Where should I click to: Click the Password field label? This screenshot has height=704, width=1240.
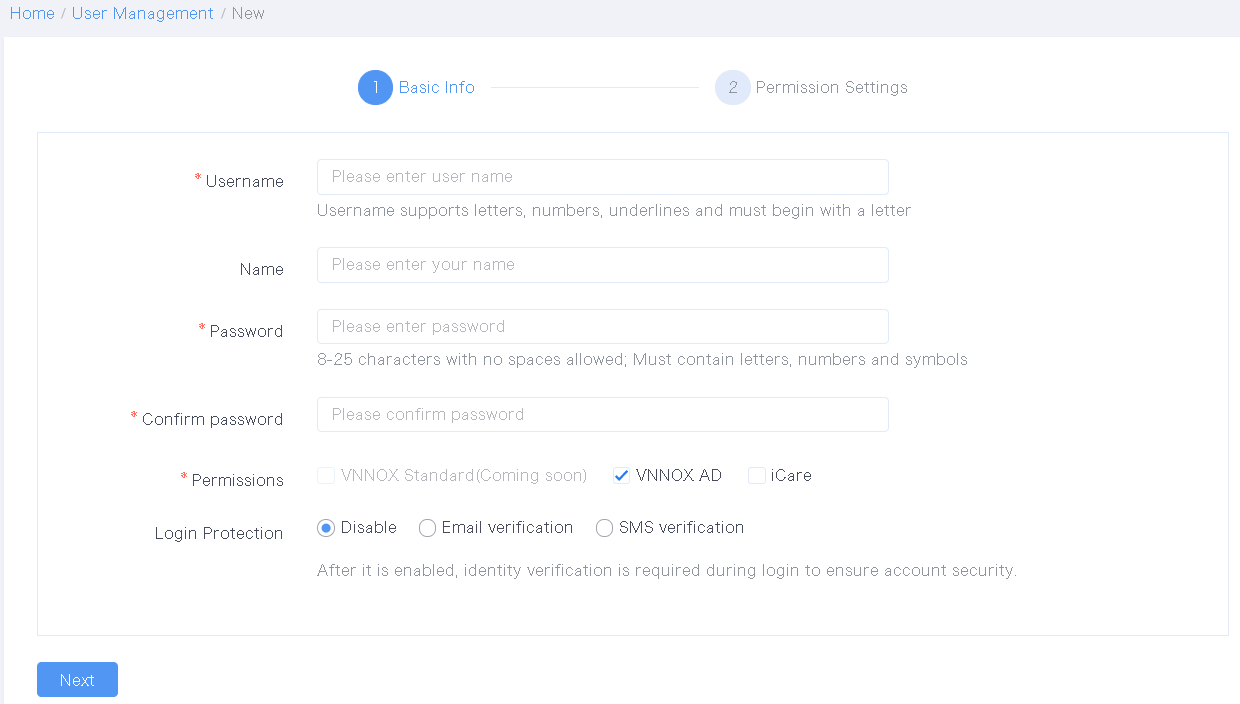coord(246,332)
